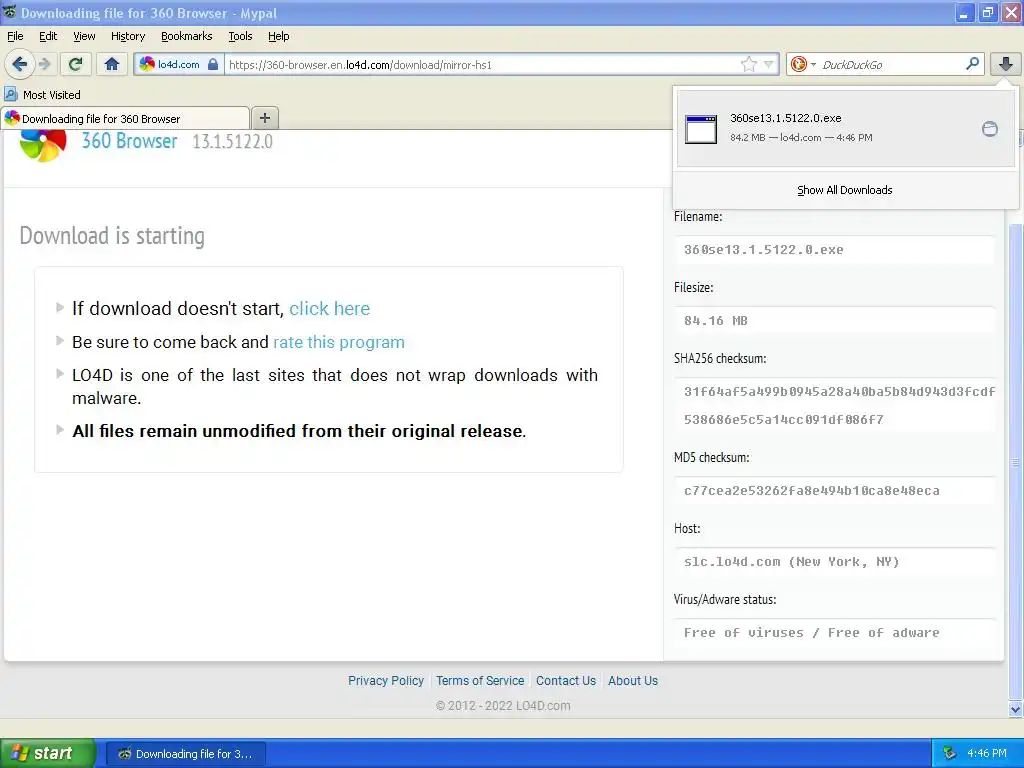Open the Help menu
Image resolution: width=1024 pixels, height=768 pixels.
[278, 36]
